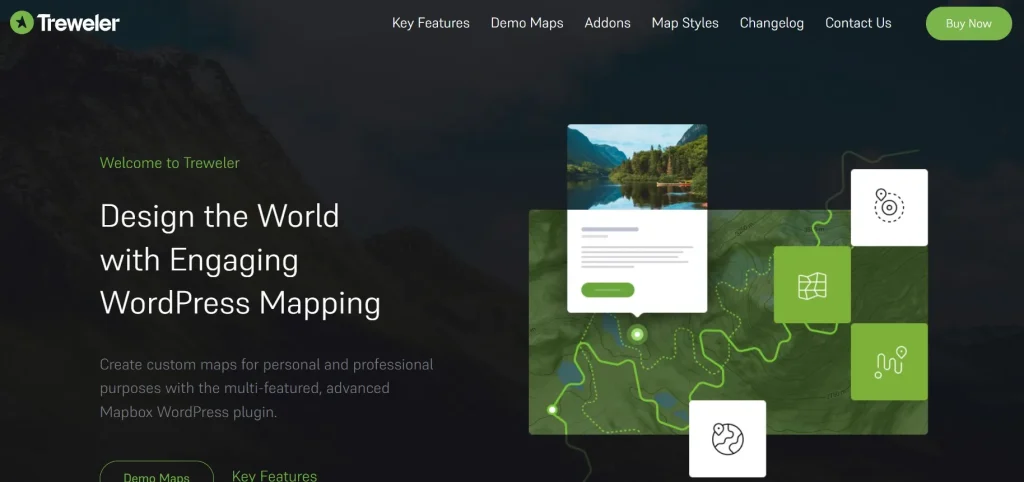This screenshot has height=482, width=1024.
Task: Click the Design the World heading
Action: (x=240, y=260)
